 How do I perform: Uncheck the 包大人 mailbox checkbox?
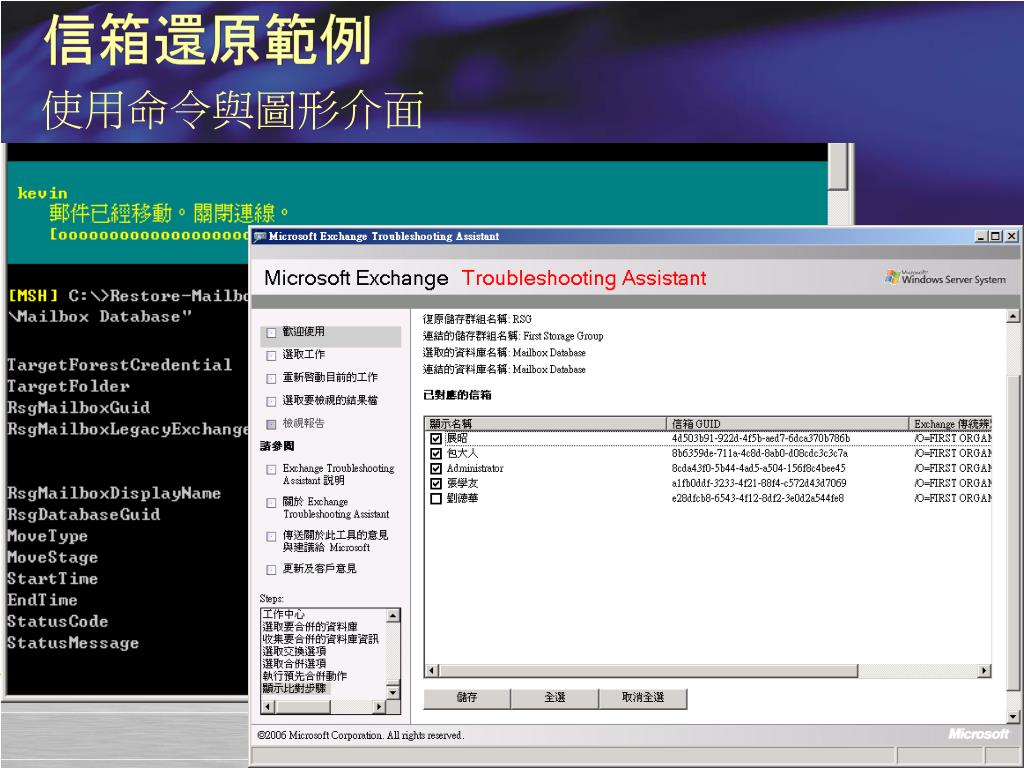coord(436,454)
